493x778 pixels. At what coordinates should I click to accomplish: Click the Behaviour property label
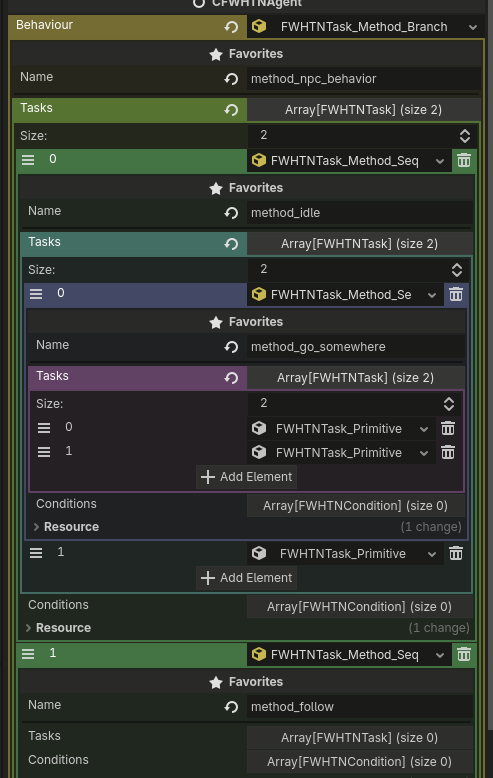[x=45, y=25]
